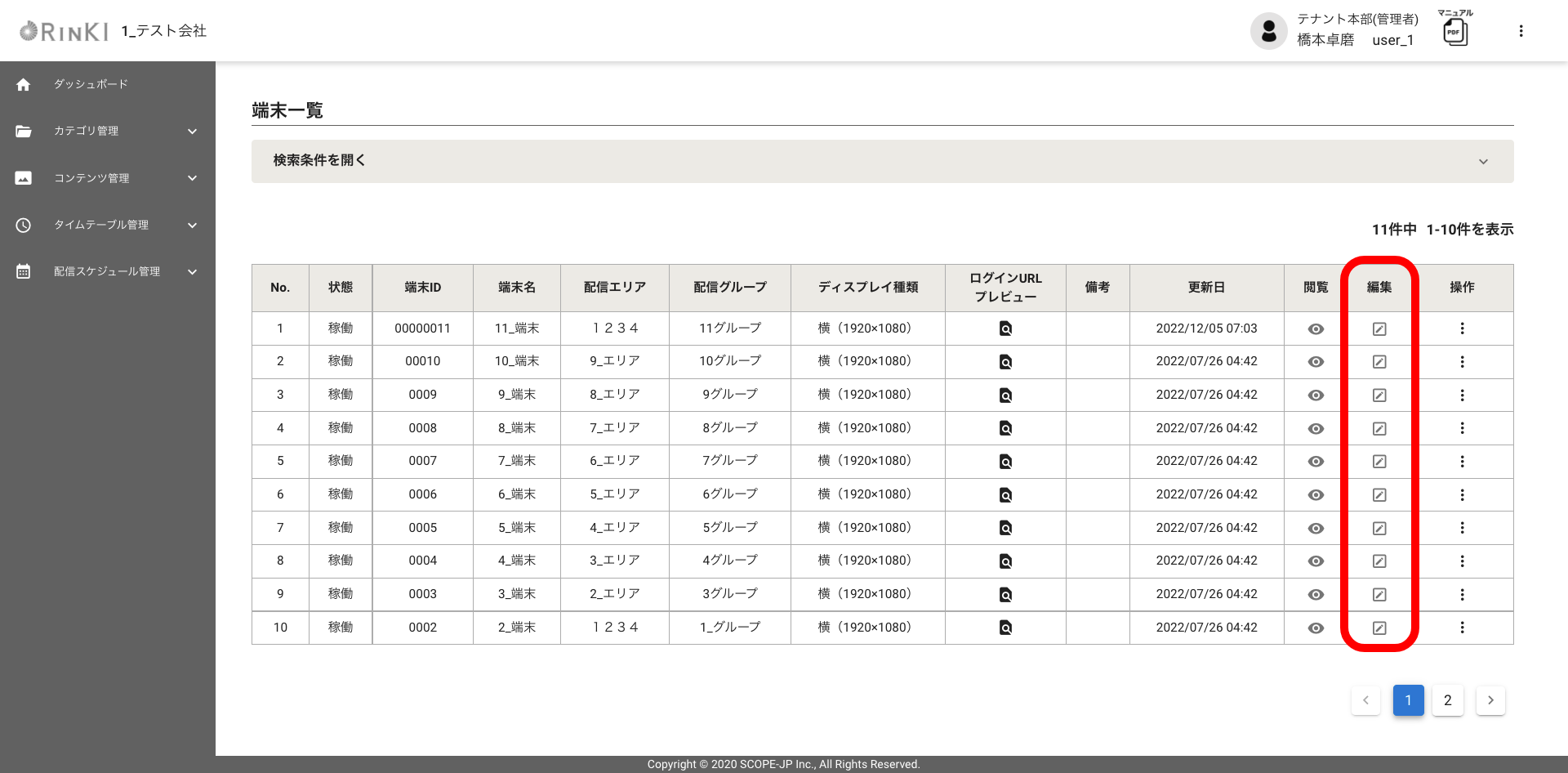Go to ダッシュボード in sidebar

(91, 84)
